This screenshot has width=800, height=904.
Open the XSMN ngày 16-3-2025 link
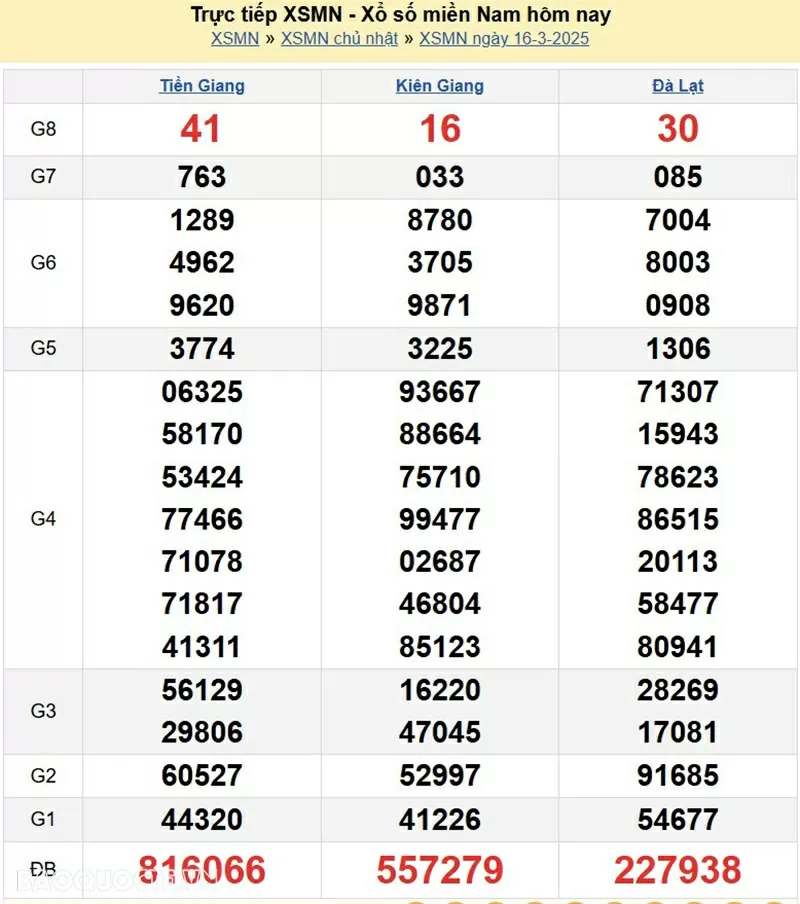coord(504,39)
